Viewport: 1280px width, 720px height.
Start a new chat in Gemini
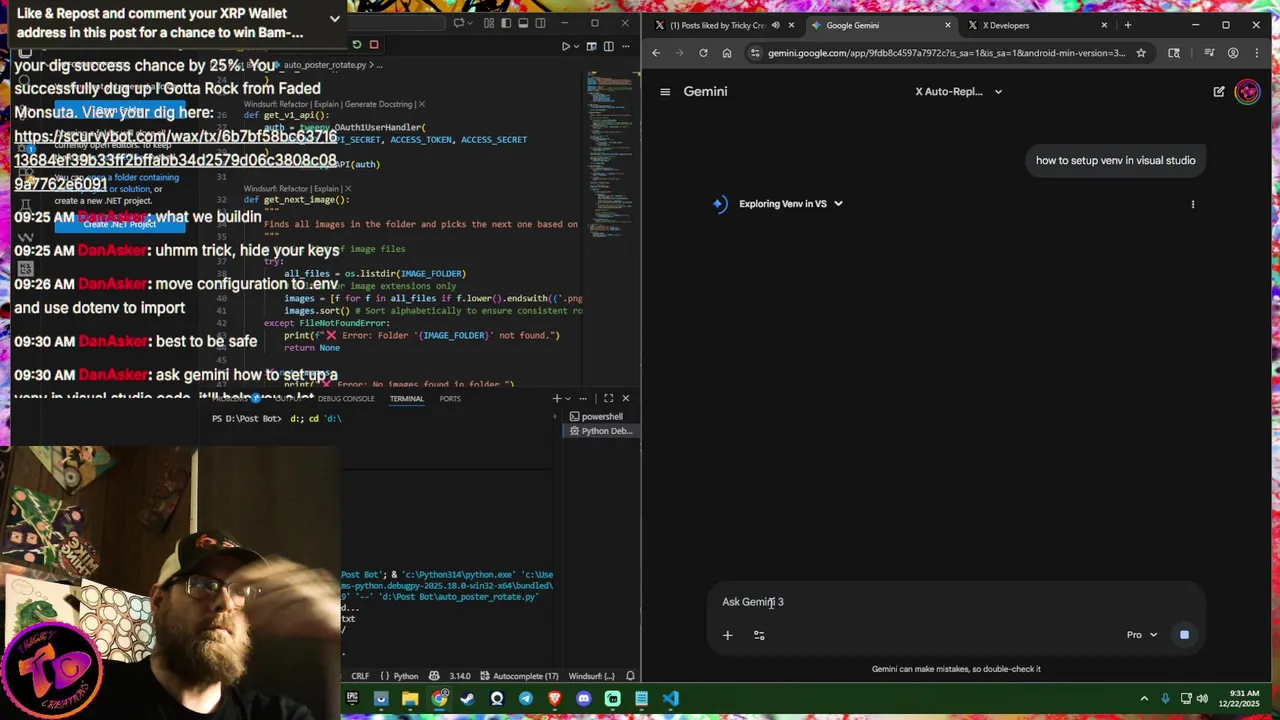[x=1218, y=91]
